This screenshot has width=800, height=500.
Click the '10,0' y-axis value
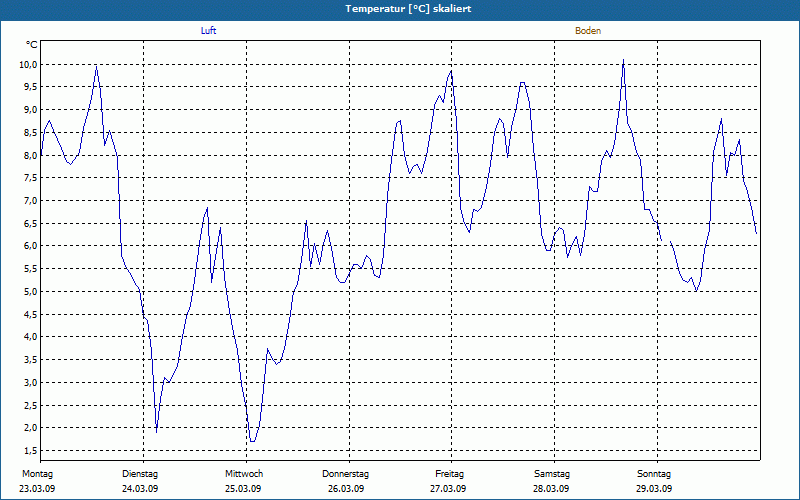pyautogui.click(x=28, y=64)
